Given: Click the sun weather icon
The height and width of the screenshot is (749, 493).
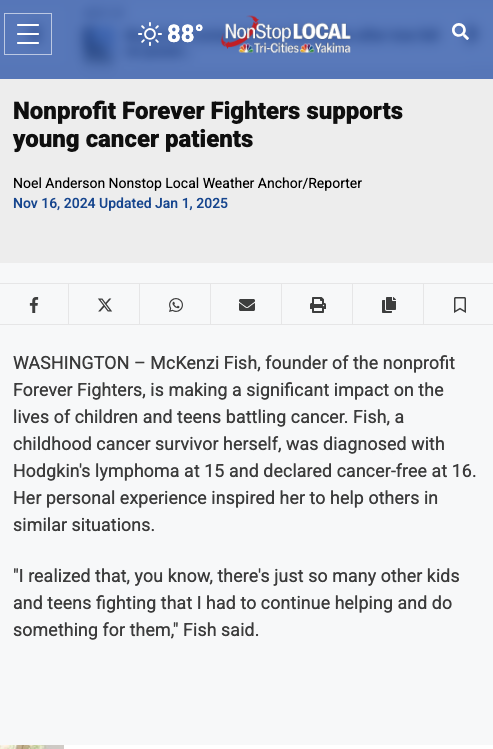Looking at the screenshot, I should (150, 34).
